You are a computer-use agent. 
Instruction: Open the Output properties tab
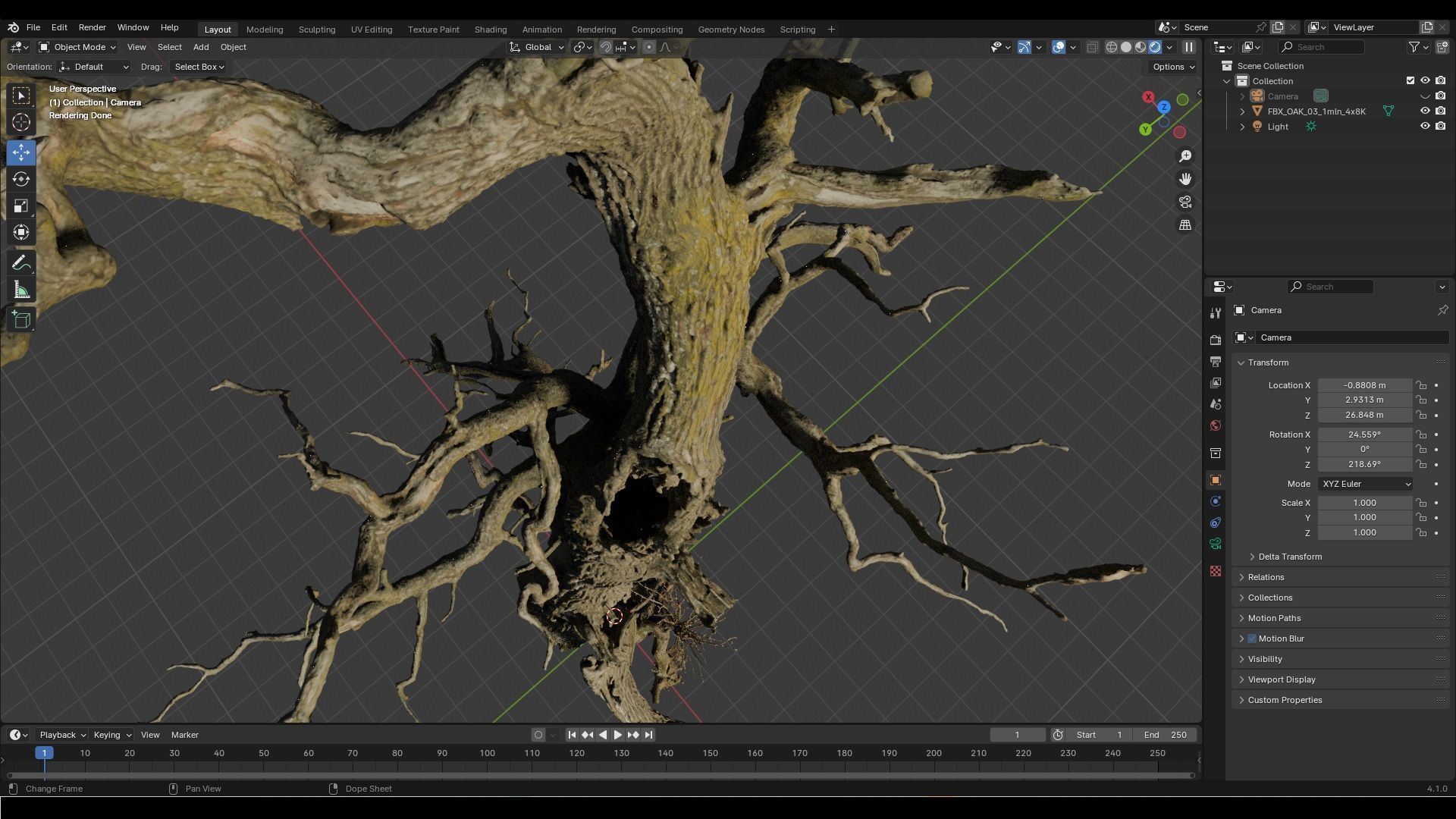point(1216,362)
